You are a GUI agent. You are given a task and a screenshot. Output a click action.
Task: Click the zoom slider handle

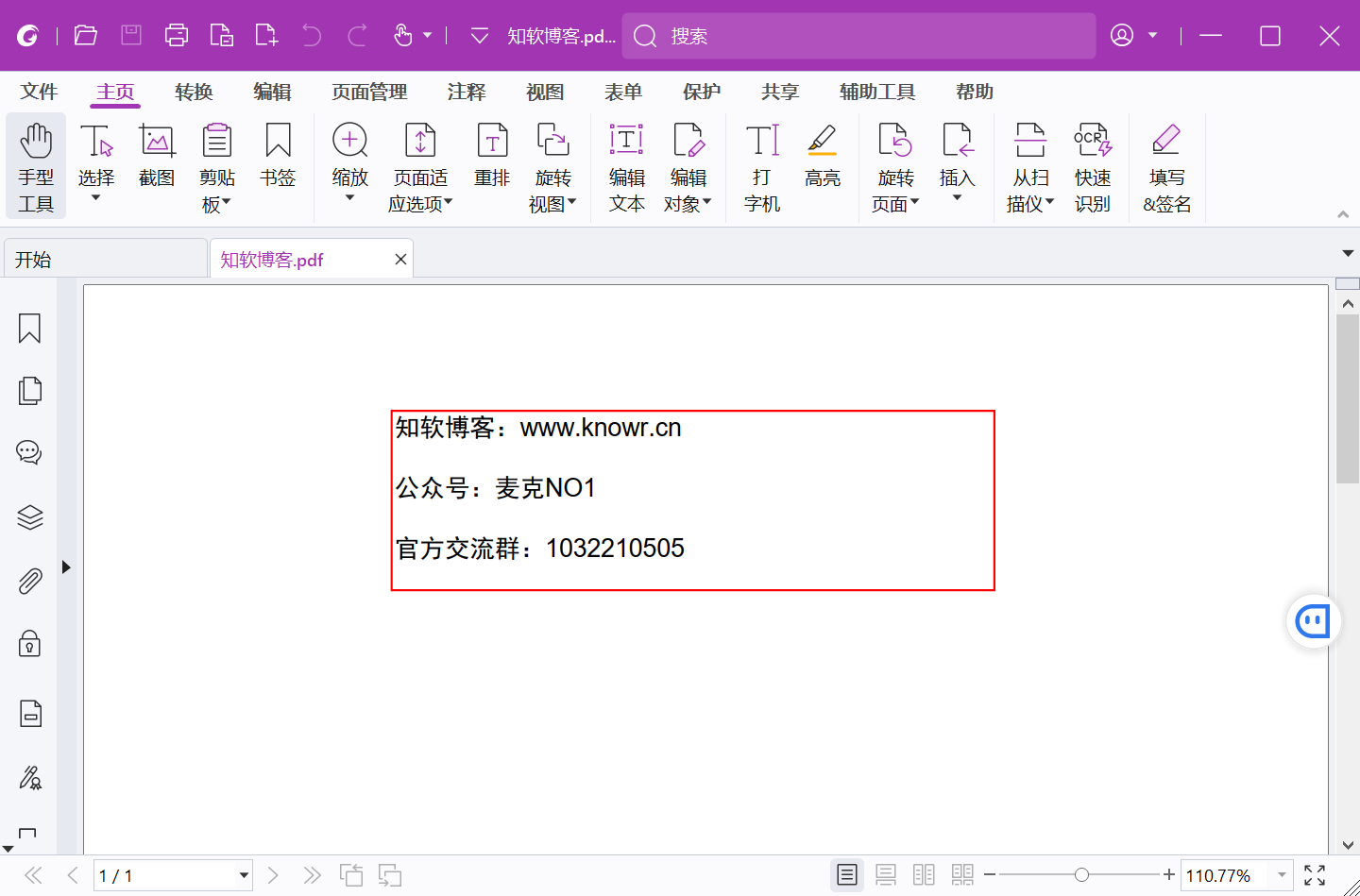(x=1081, y=875)
